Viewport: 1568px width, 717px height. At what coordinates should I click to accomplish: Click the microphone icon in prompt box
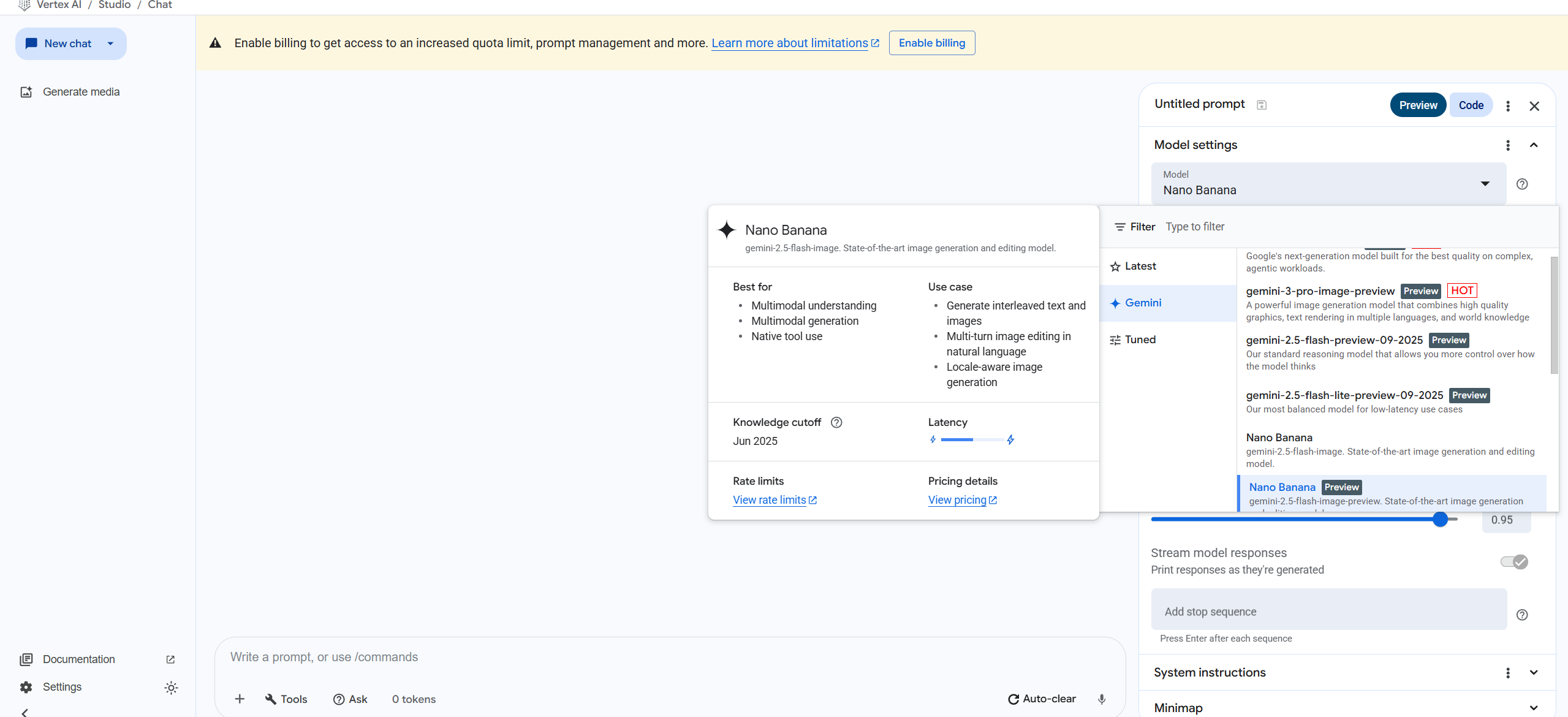tap(1102, 699)
